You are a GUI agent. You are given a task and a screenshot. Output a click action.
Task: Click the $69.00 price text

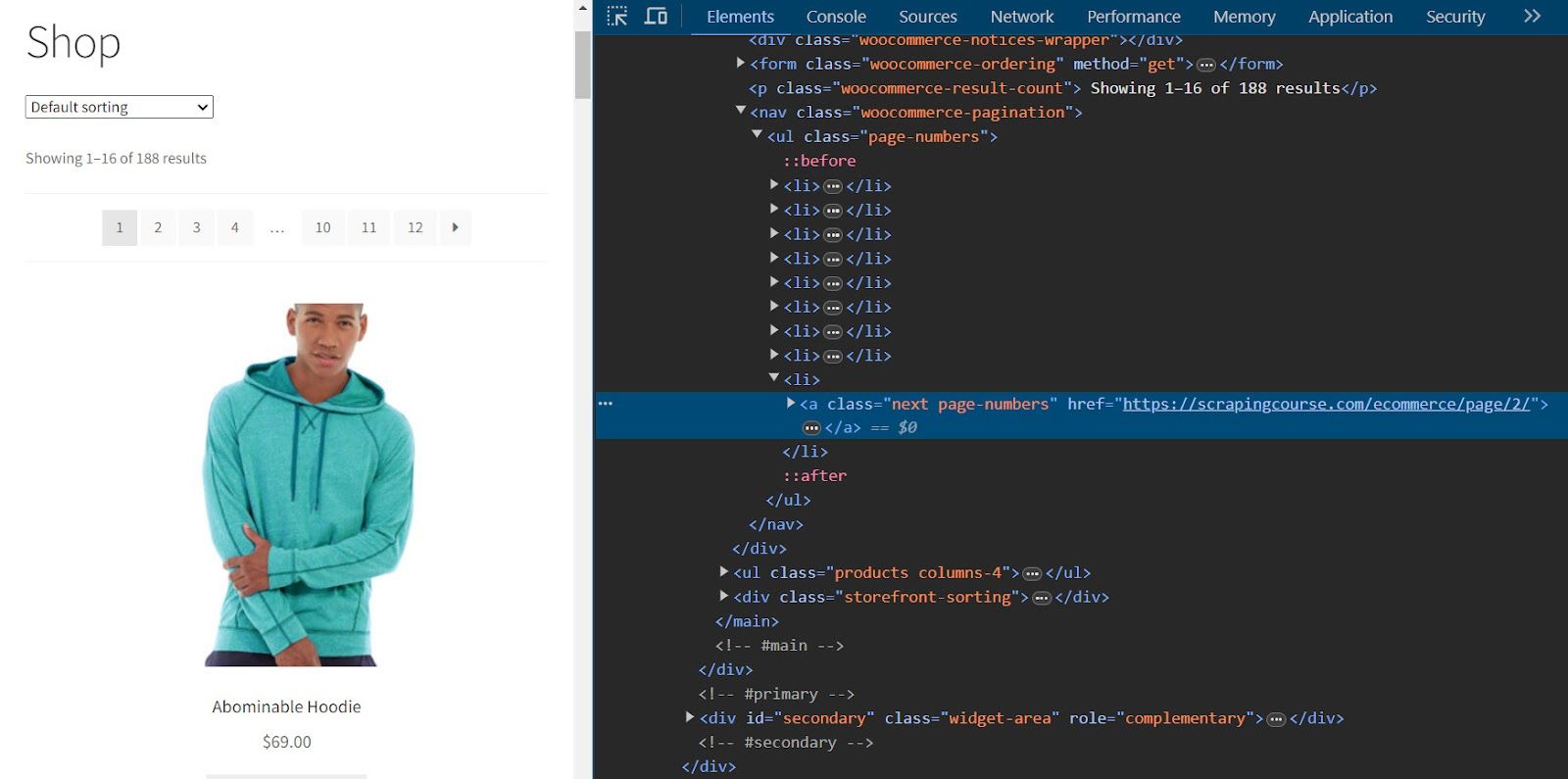coord(286,742)
